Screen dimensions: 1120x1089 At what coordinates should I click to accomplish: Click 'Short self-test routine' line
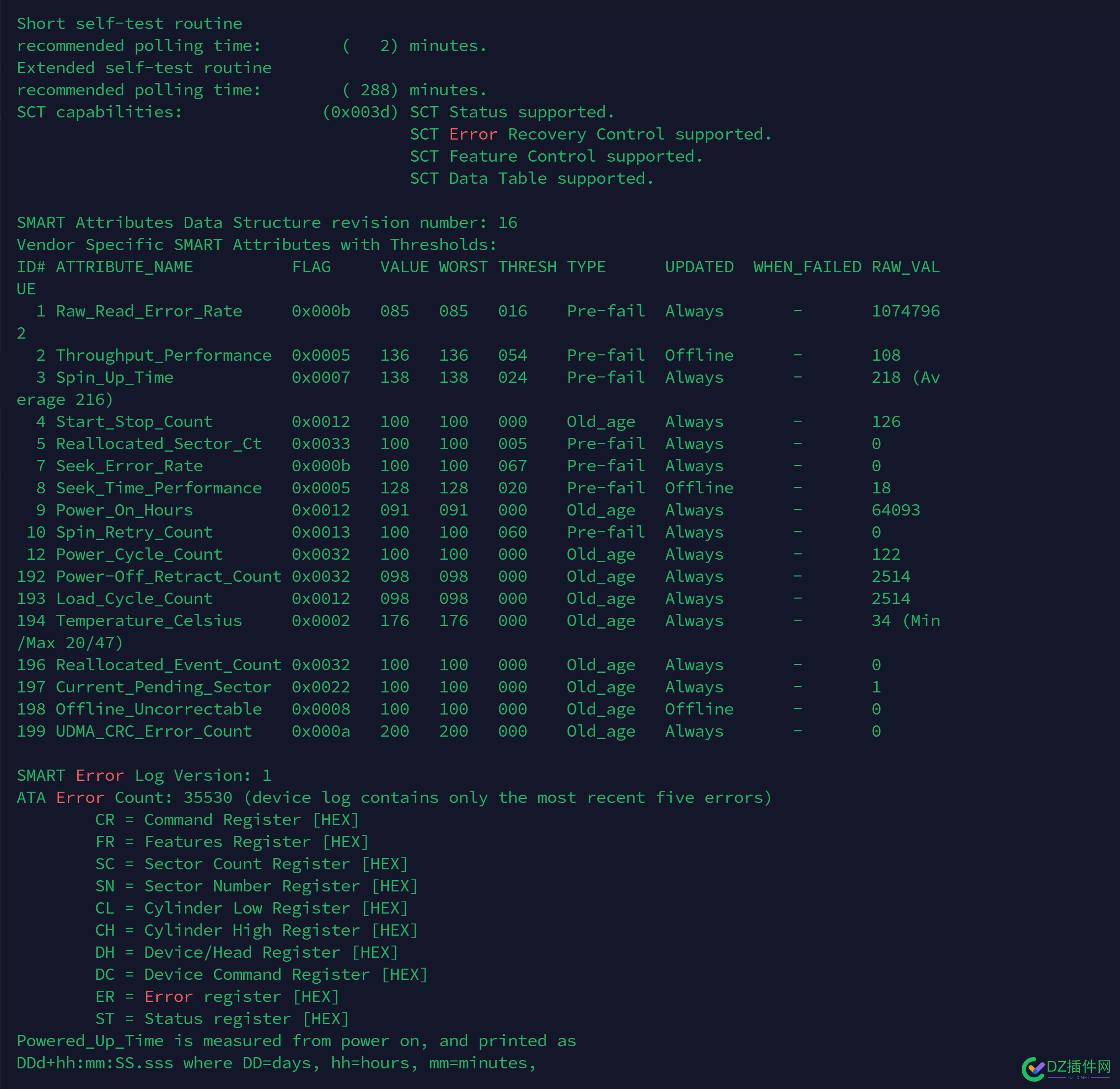tap(129, 24)
